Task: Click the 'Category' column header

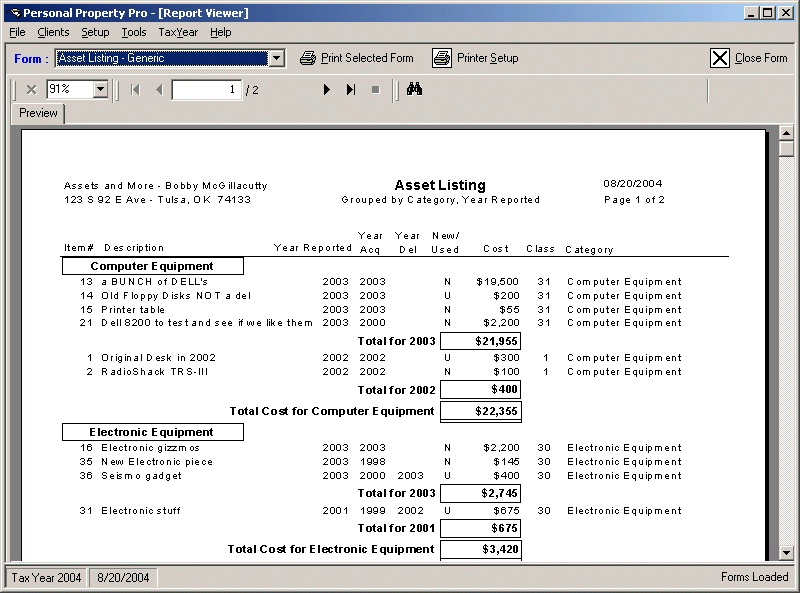Action: (x=589, y=250)
